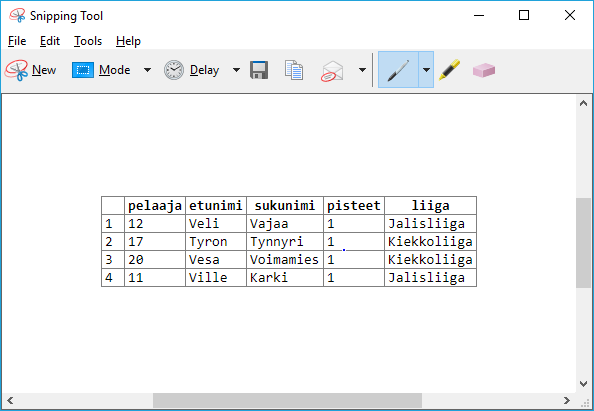Screen dimensions: 594x411
Task: Click the Snipping Tool title bar icon
Action: click(x=17, y=16)
